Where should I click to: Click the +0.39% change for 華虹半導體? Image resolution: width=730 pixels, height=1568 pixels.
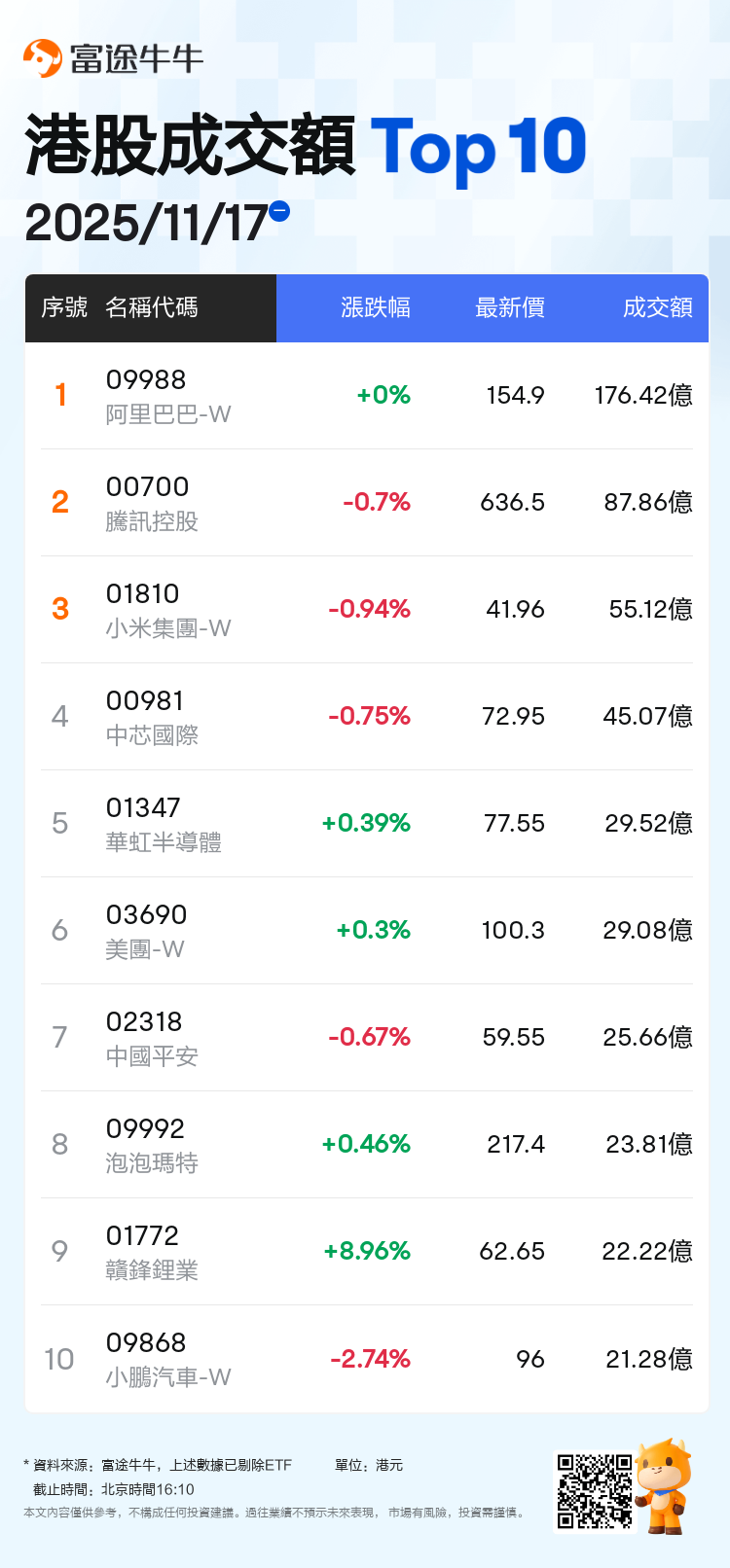[366, 823]
